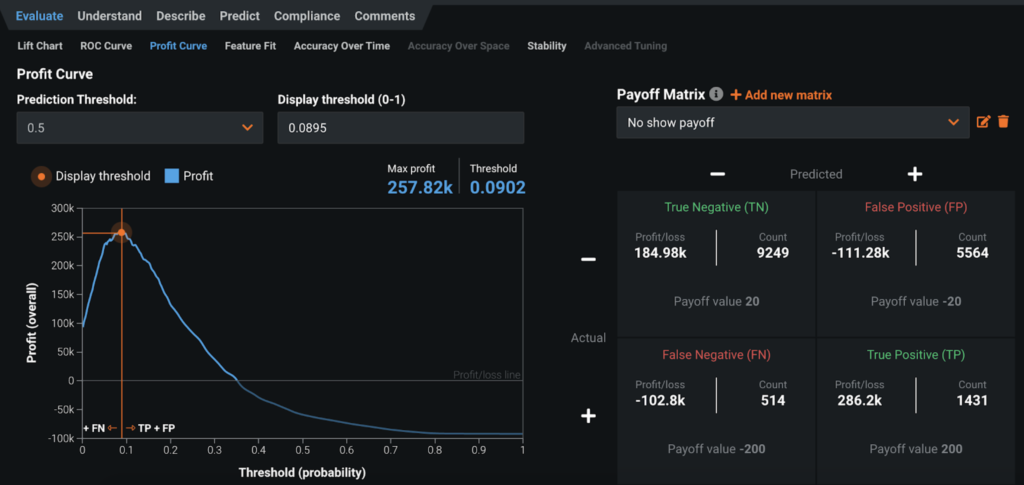Click the Display threshold legend marker
1024x485 pixels.
pyautogui.click(x=41, y=176)
